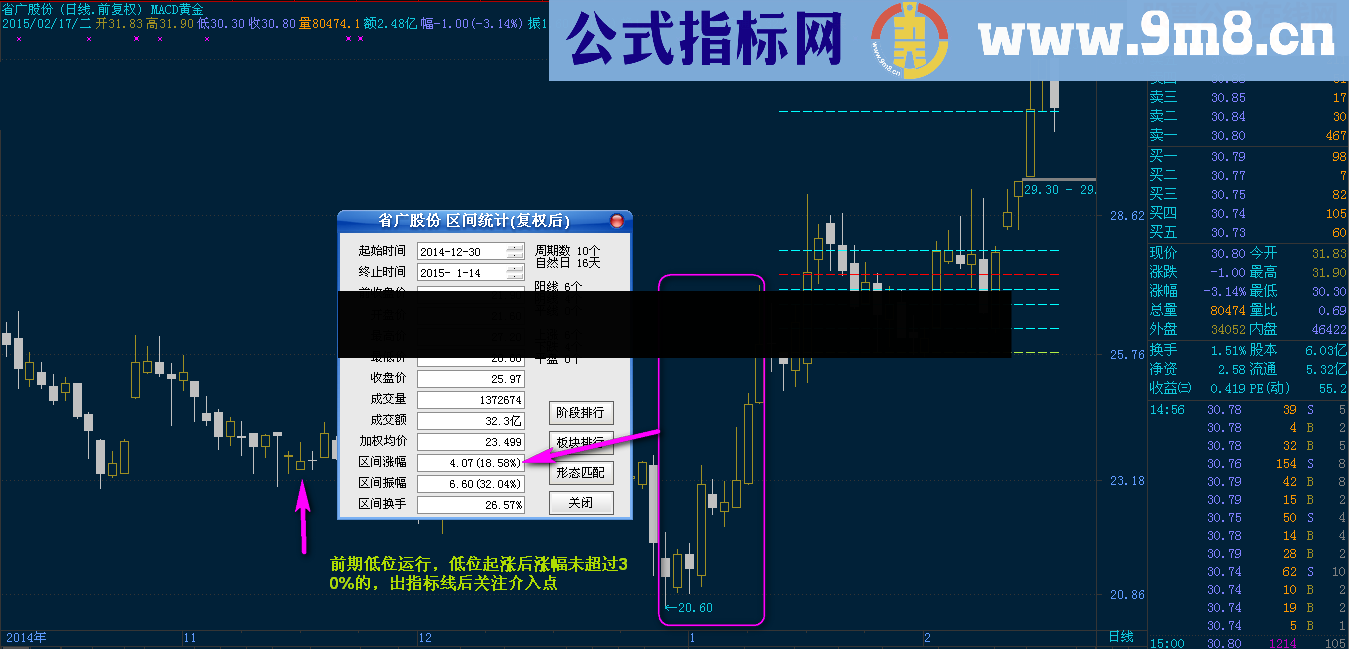Click the 板块排行 button
The image size is (1349, 649).
pos(581,443)
